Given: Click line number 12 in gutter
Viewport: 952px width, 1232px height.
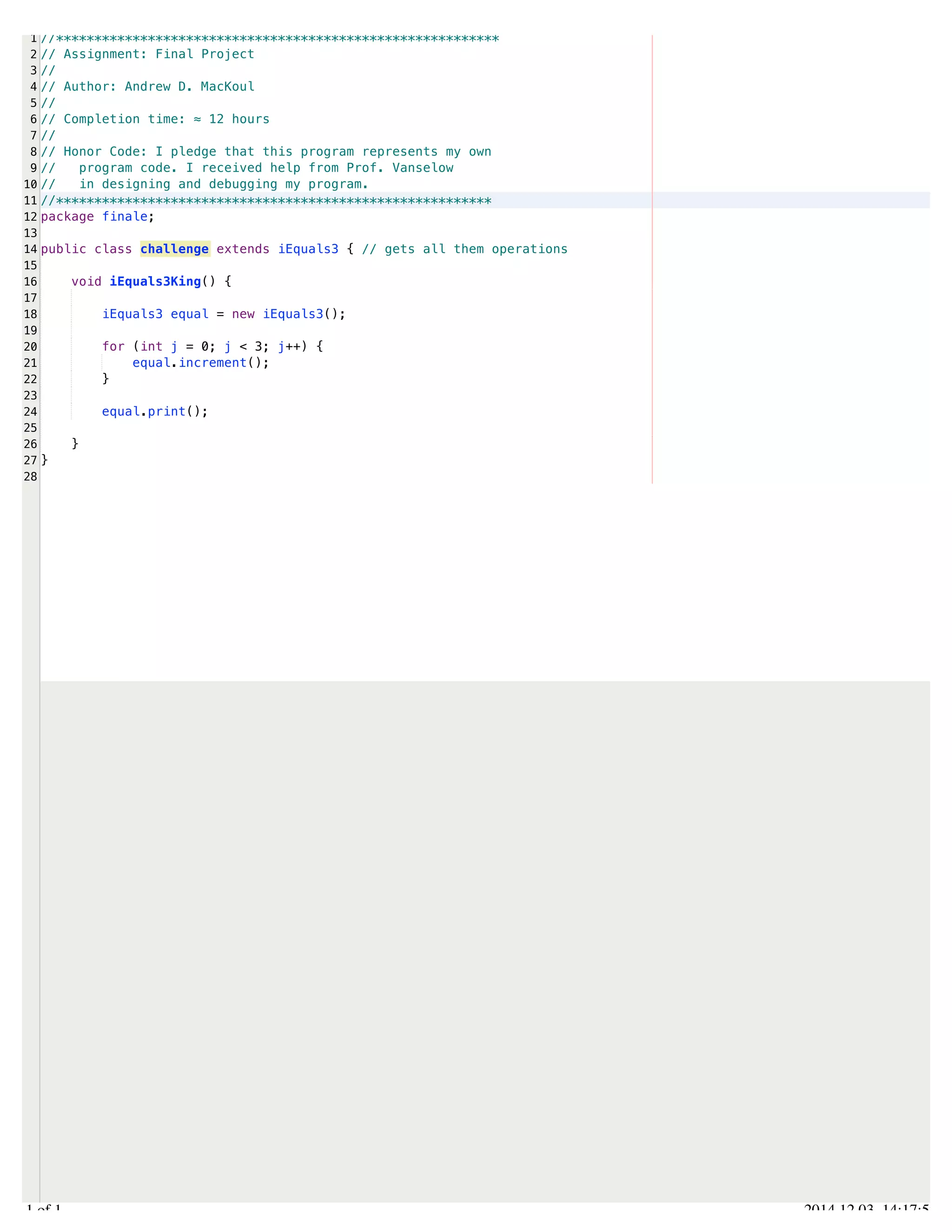Looking at the screenshot, I should pos(31,217).
